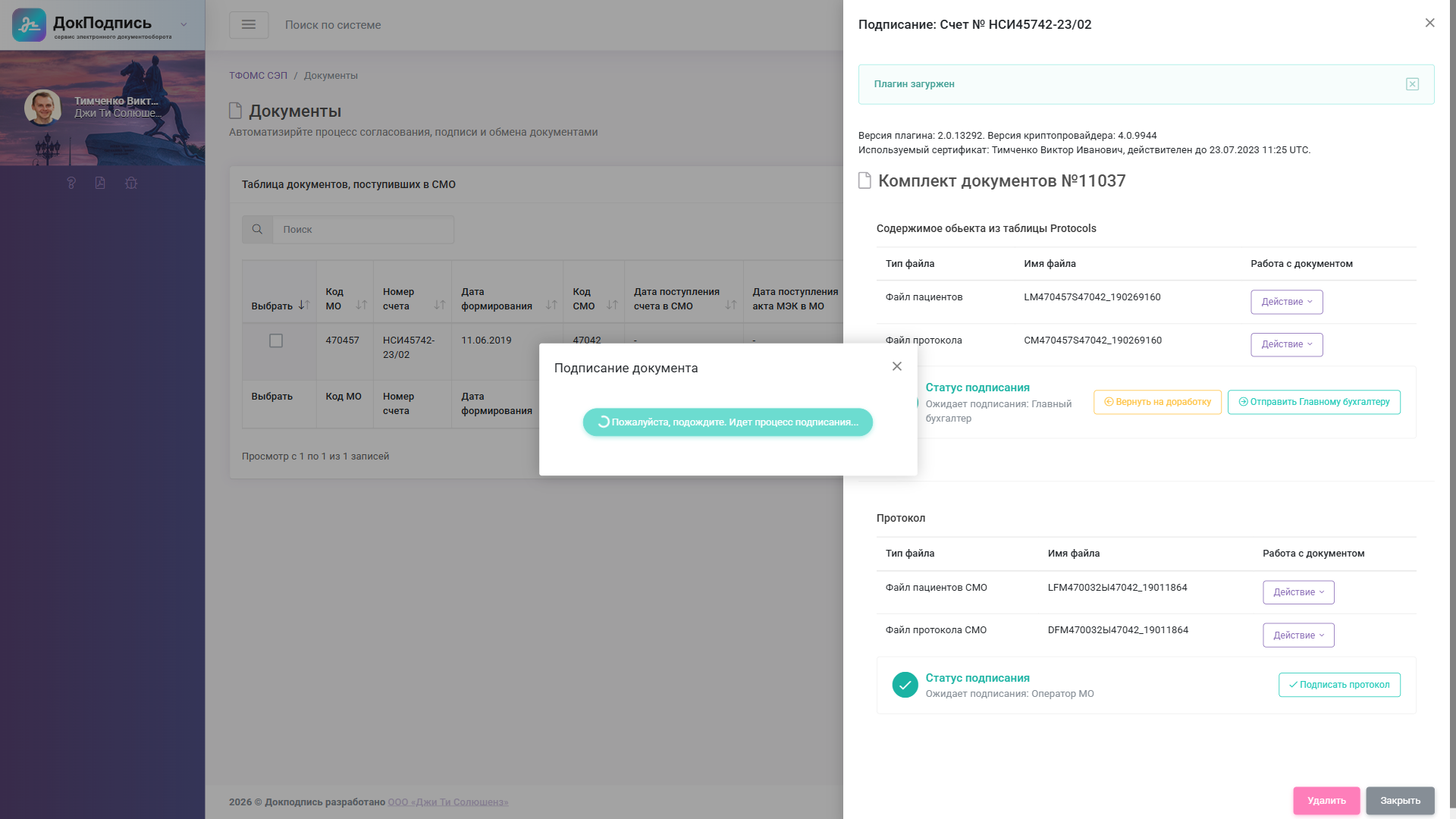Click into the 'Поиск' table search field
This screenshot has width=1456, height=819.
point(362,230)
